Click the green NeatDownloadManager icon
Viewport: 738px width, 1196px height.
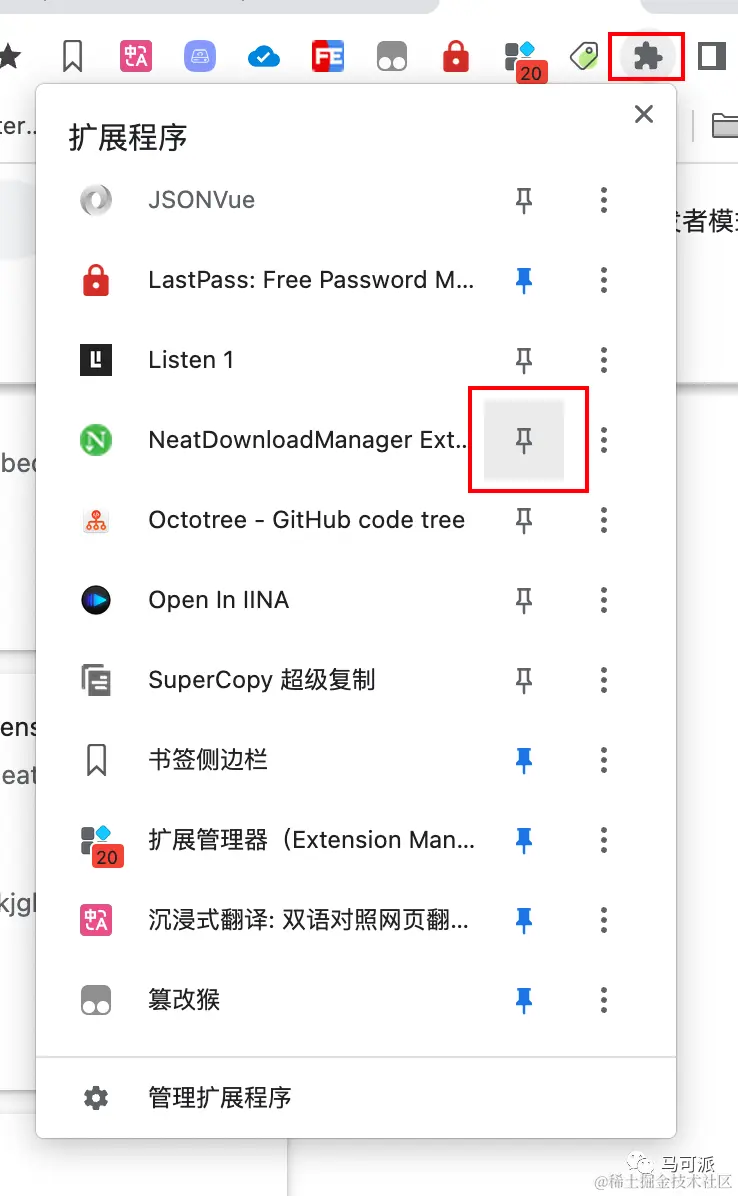click(x=96, y=440)
